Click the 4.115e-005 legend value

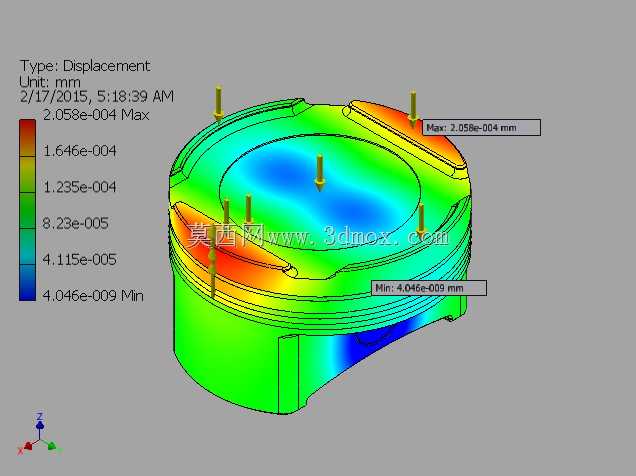(80, 259)
